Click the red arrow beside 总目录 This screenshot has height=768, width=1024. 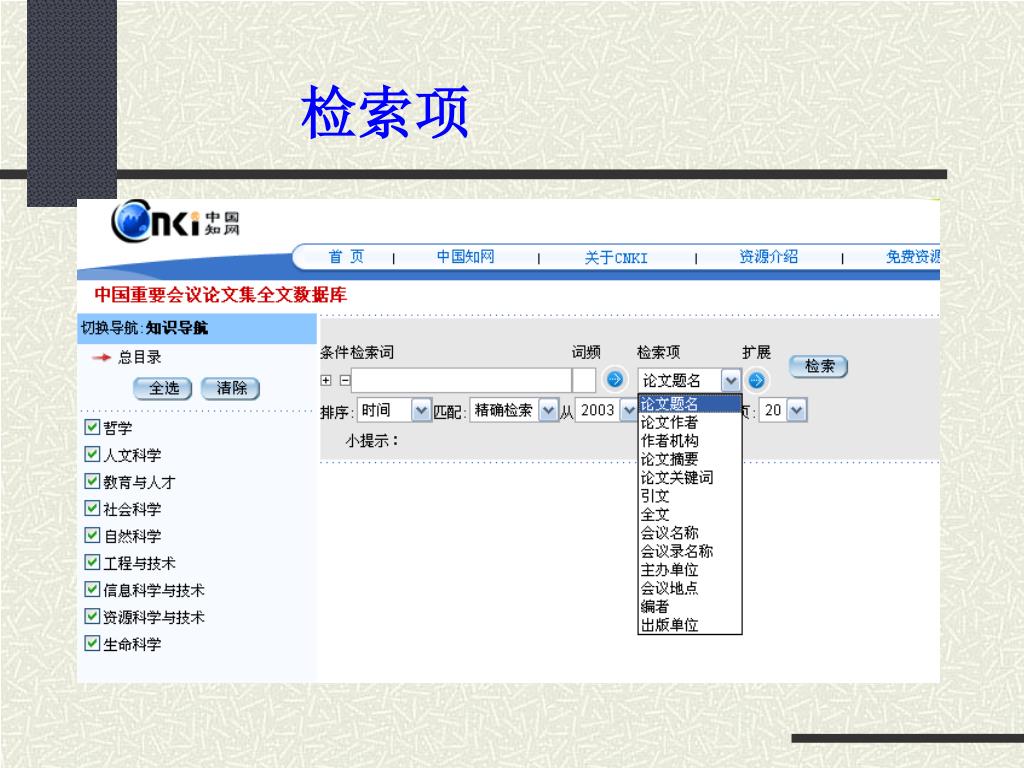click(x=101, y=357)
